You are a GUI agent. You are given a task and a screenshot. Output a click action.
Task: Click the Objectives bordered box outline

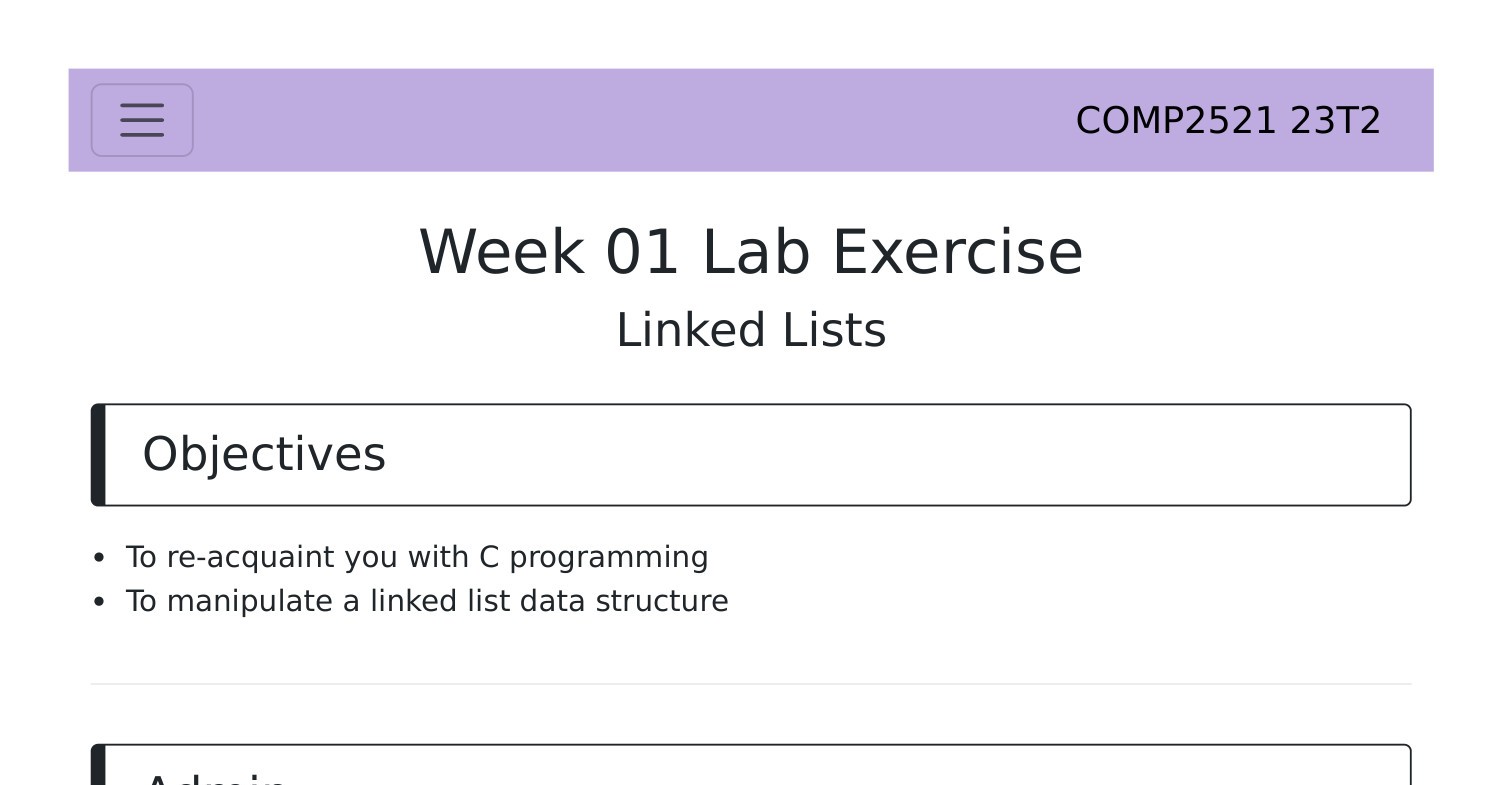(x=751, y=406)
